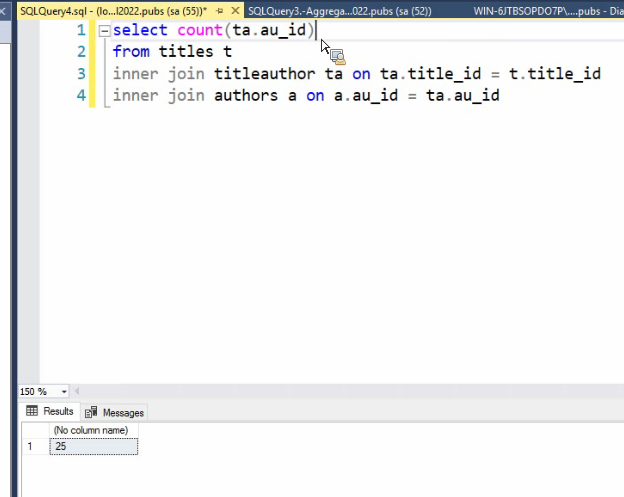Click the 'select' keyword on line 1

click(140, 30)
